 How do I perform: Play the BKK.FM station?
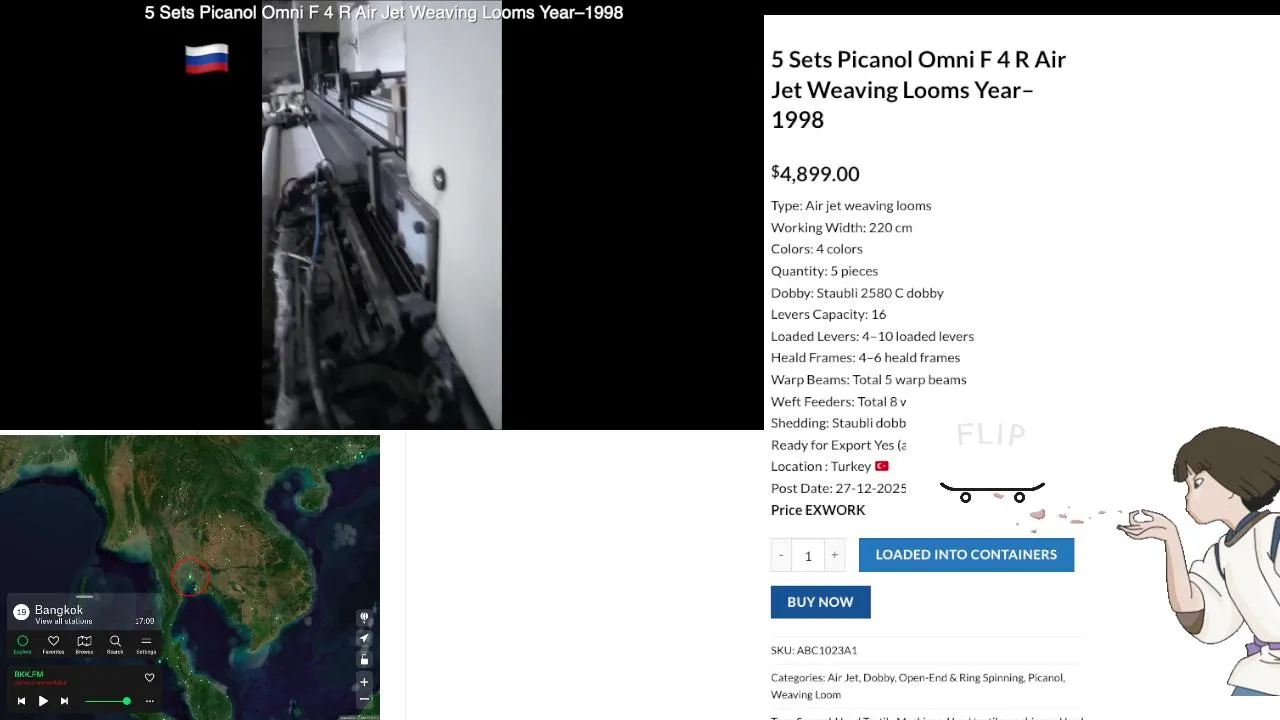click(43, 701)
